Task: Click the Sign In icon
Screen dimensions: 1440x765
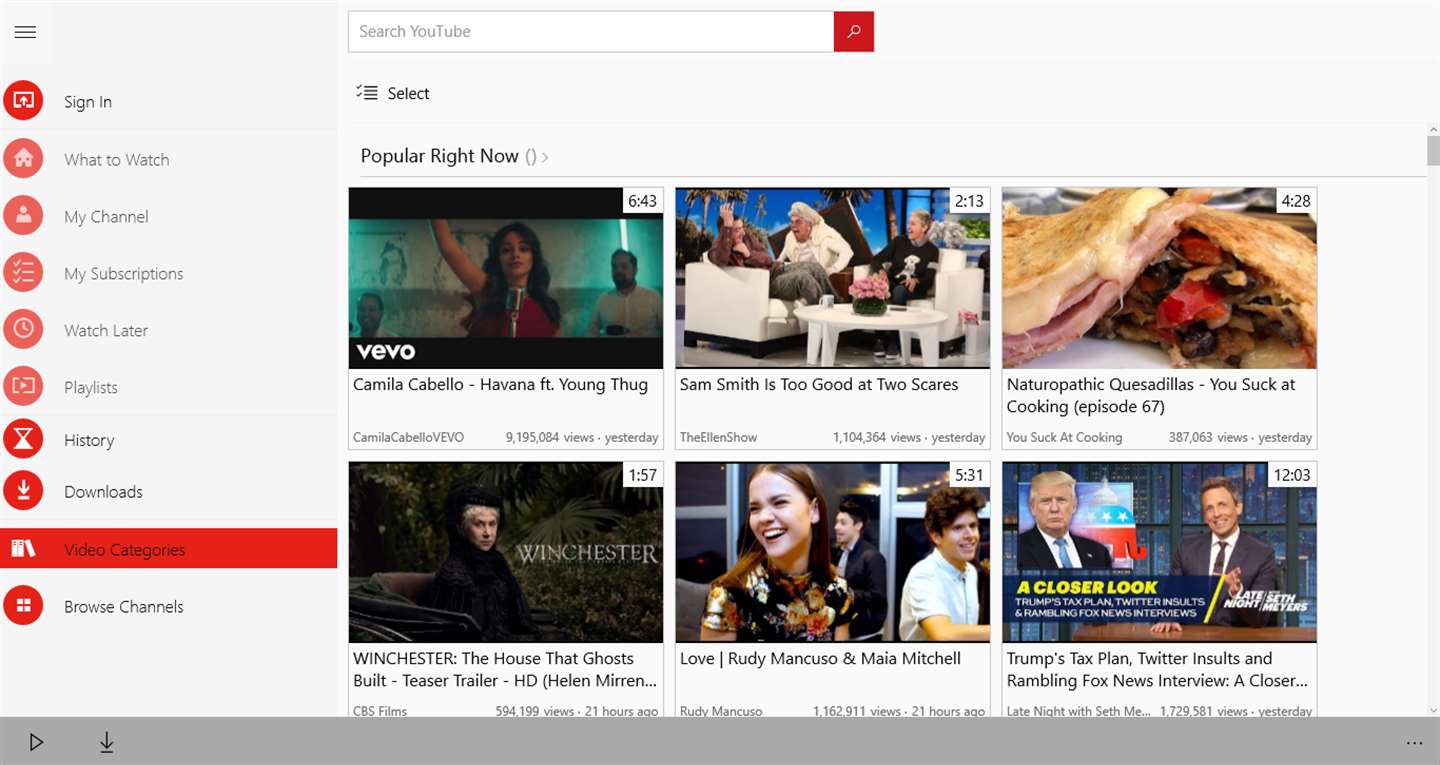Action: (23, 101)
